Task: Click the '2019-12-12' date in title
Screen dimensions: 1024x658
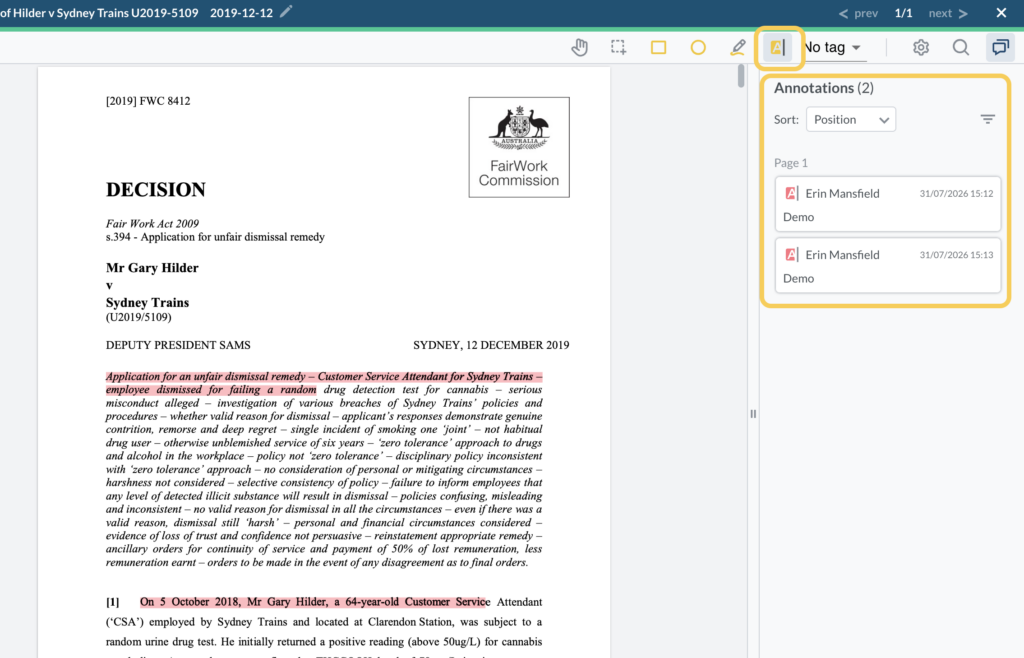Action: 242,13
